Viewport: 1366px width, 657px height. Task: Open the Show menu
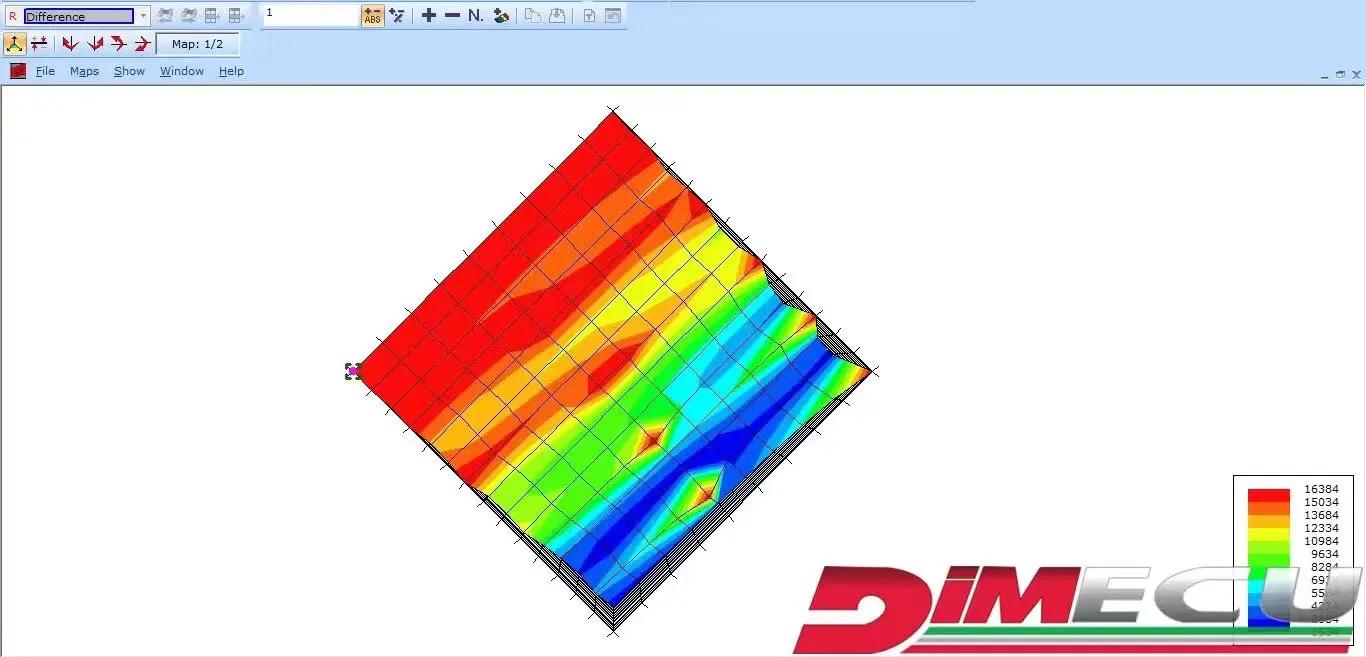[x=129, y=71]
